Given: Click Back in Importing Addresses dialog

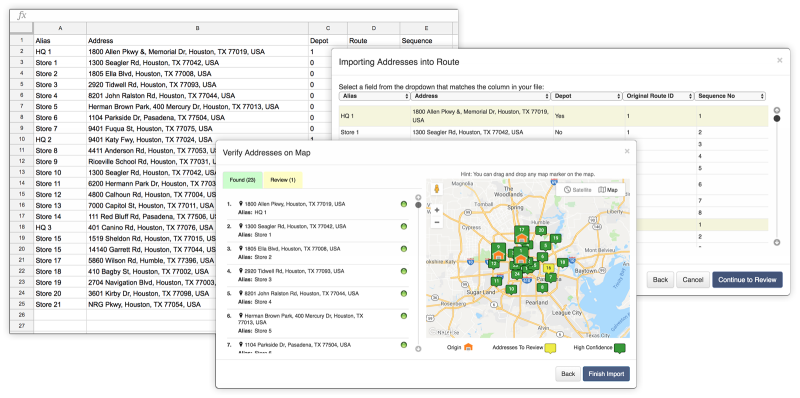Looking at the screenshot, I should [660, 280].
